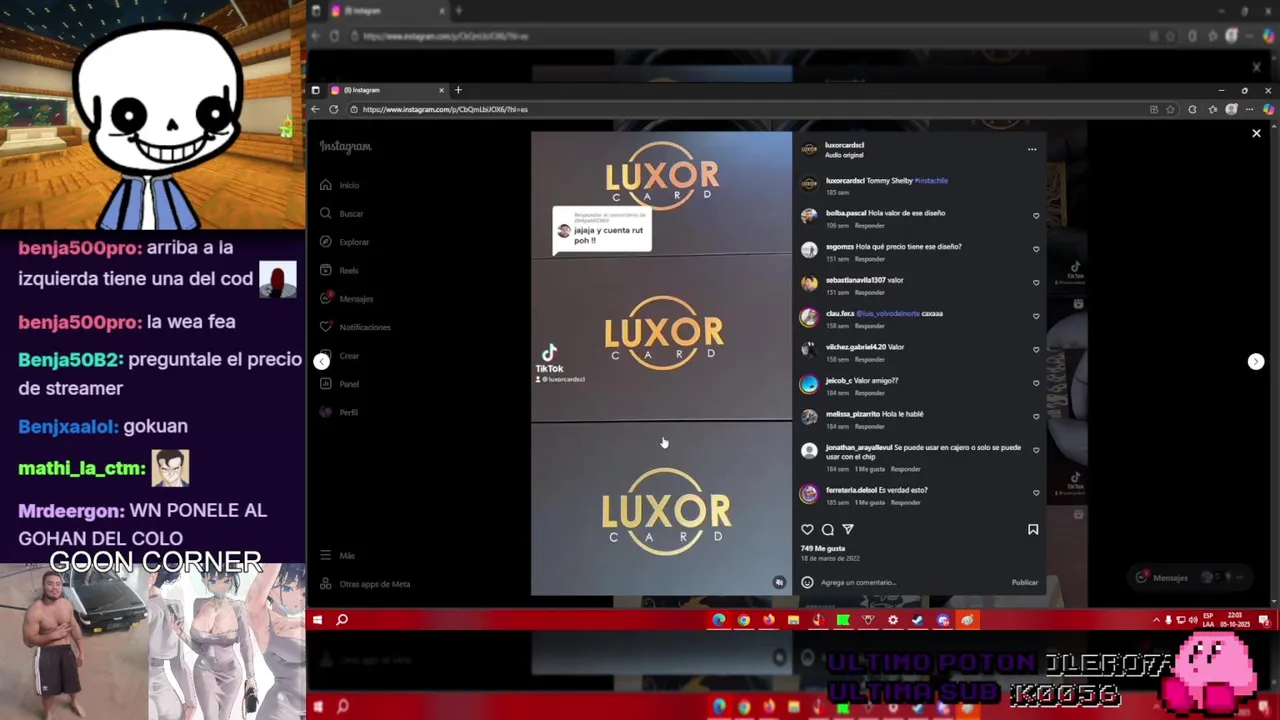
Task: Open jeicob_c's profile avatar
Action: tap(809, 384)
